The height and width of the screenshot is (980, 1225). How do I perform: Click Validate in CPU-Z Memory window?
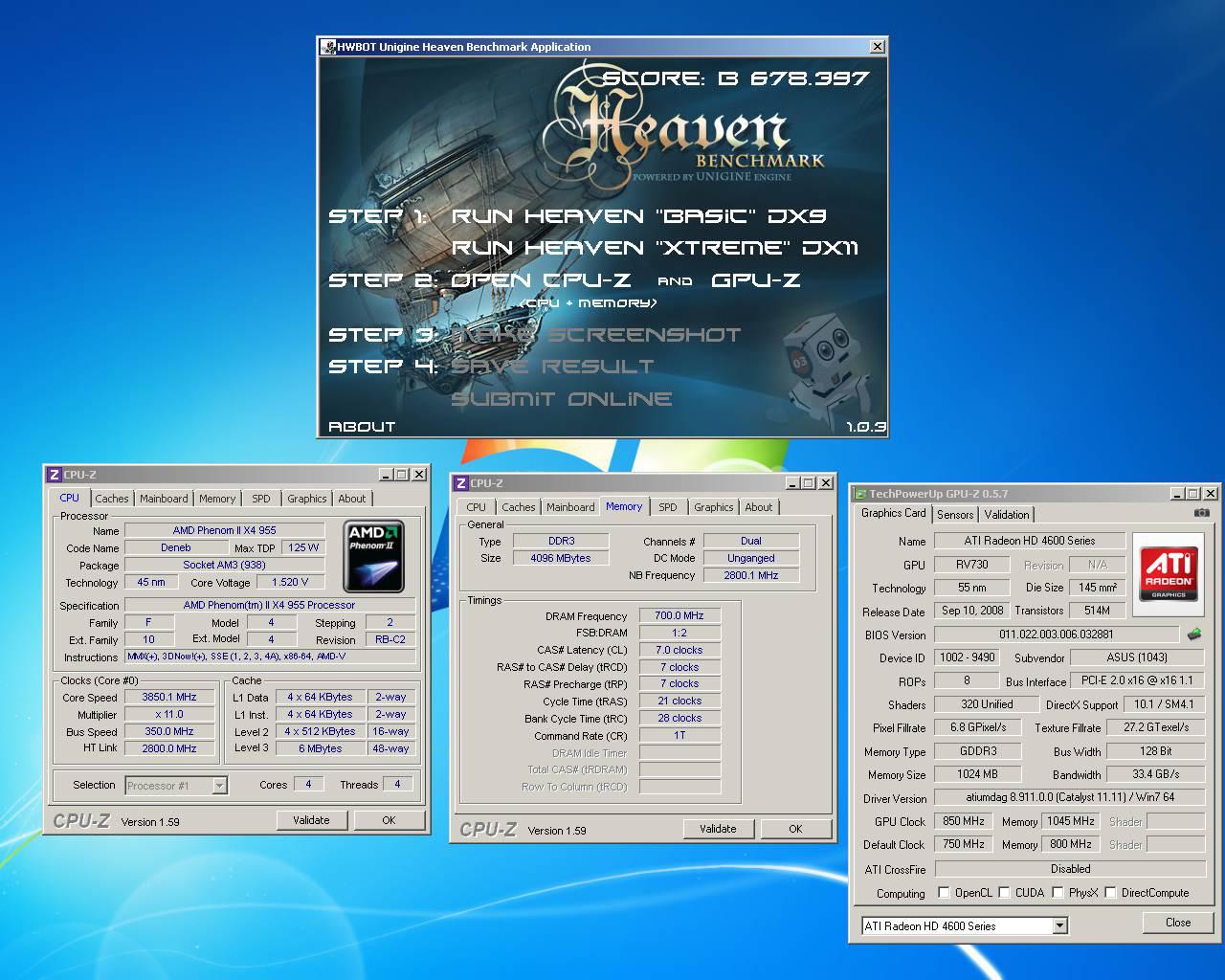pos(718,829)
